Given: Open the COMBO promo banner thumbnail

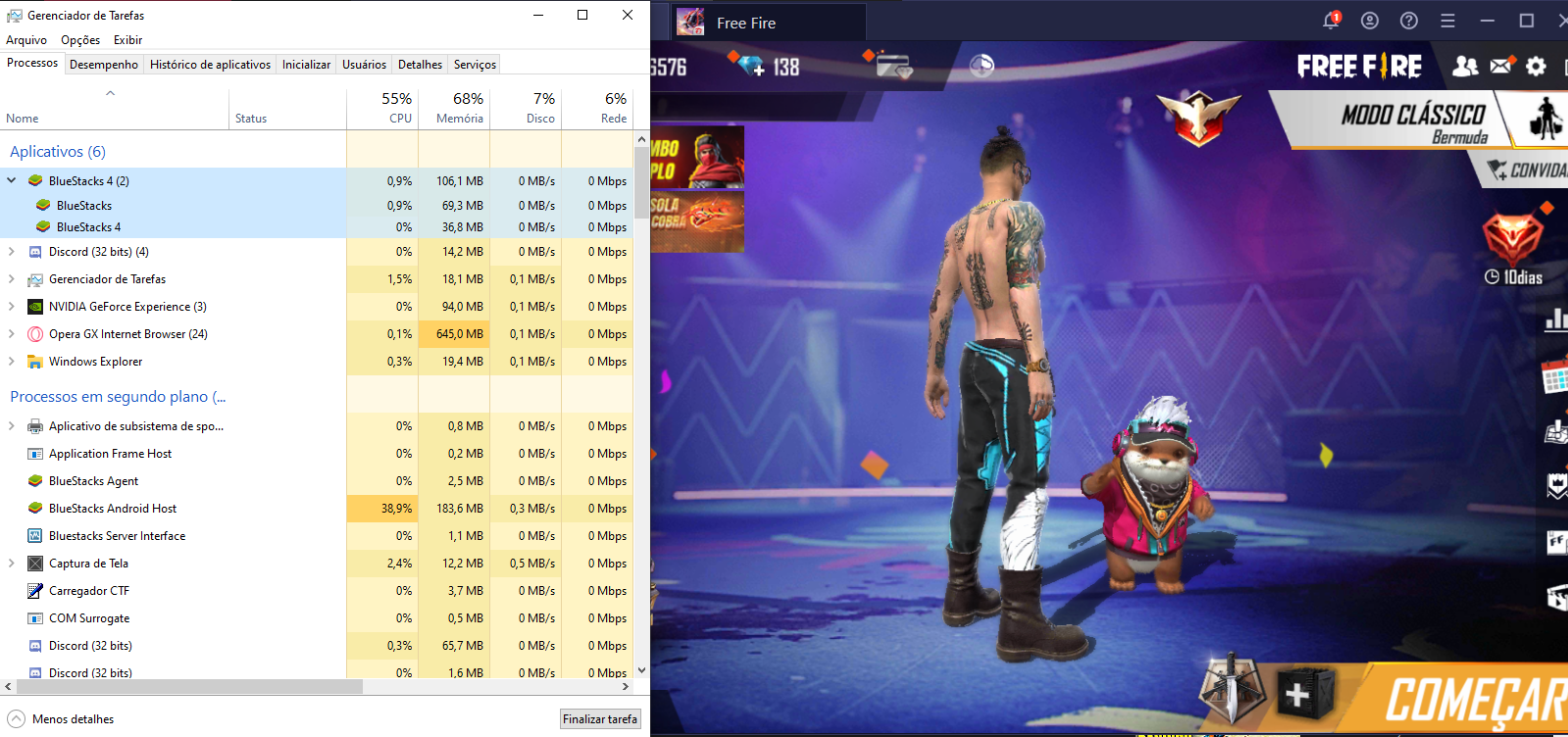Looking at the screenshot, I should 696,157.
